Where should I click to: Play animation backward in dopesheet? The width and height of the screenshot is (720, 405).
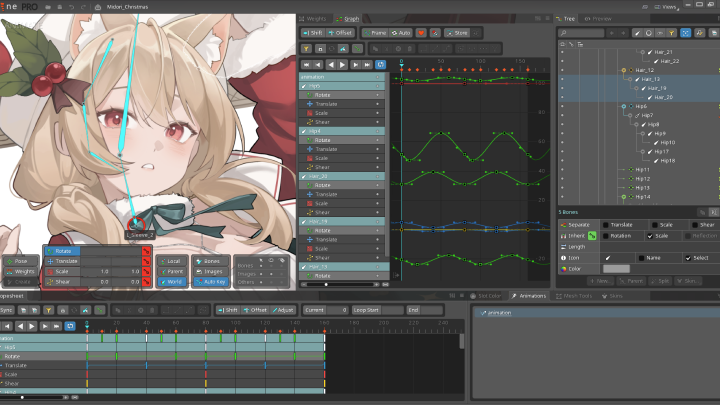tap(20, 326)
